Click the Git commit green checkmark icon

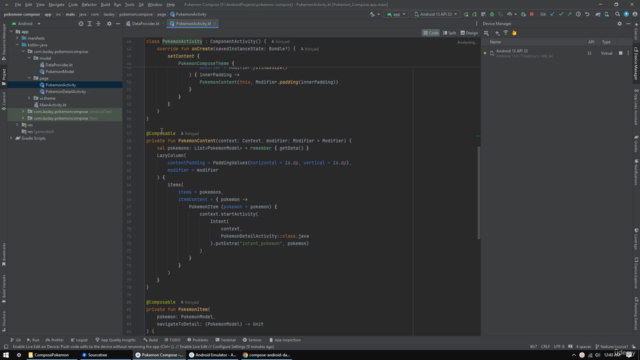click(561, 14)
